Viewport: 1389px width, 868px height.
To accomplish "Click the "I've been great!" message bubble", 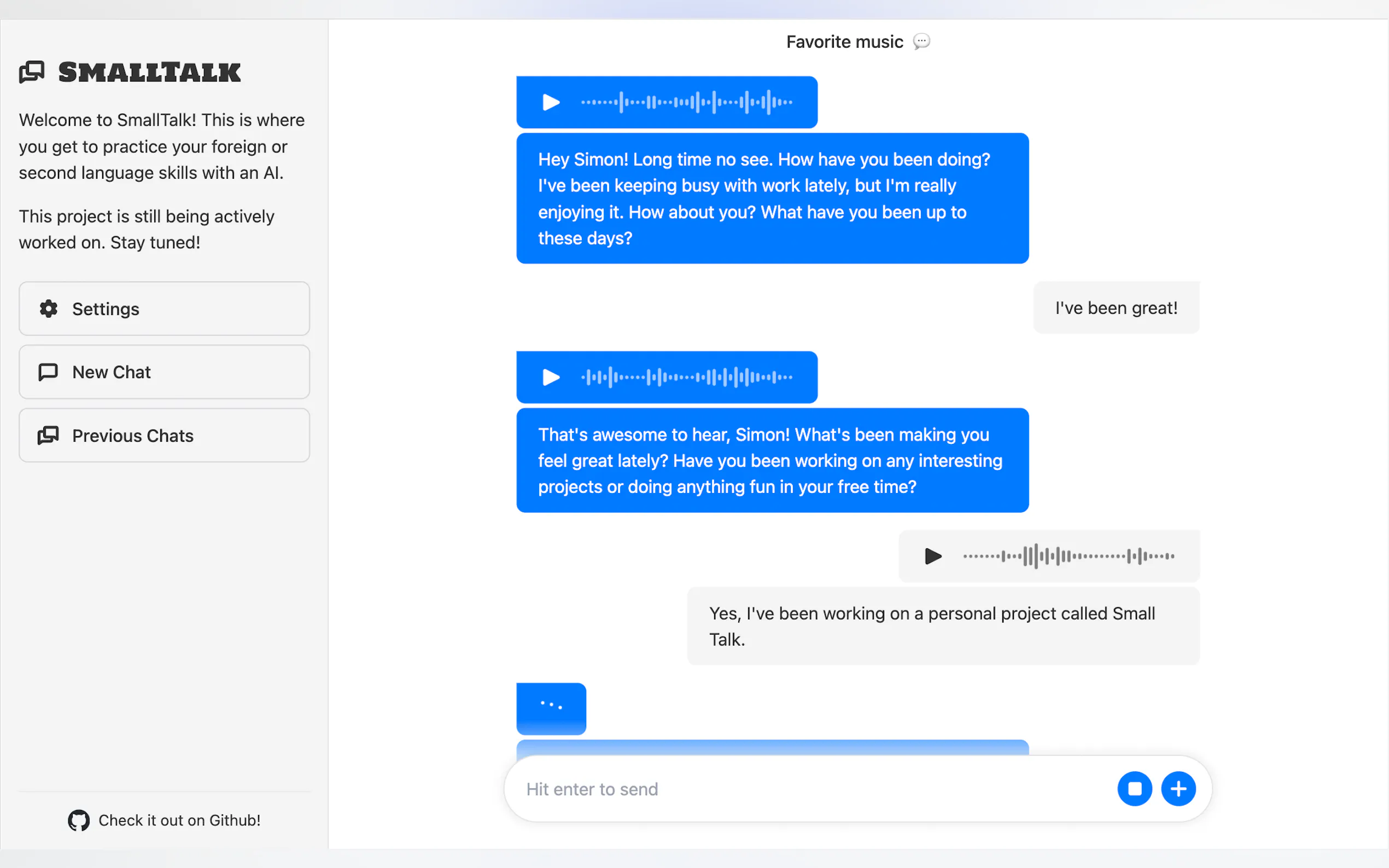I will coord(1116,308).
